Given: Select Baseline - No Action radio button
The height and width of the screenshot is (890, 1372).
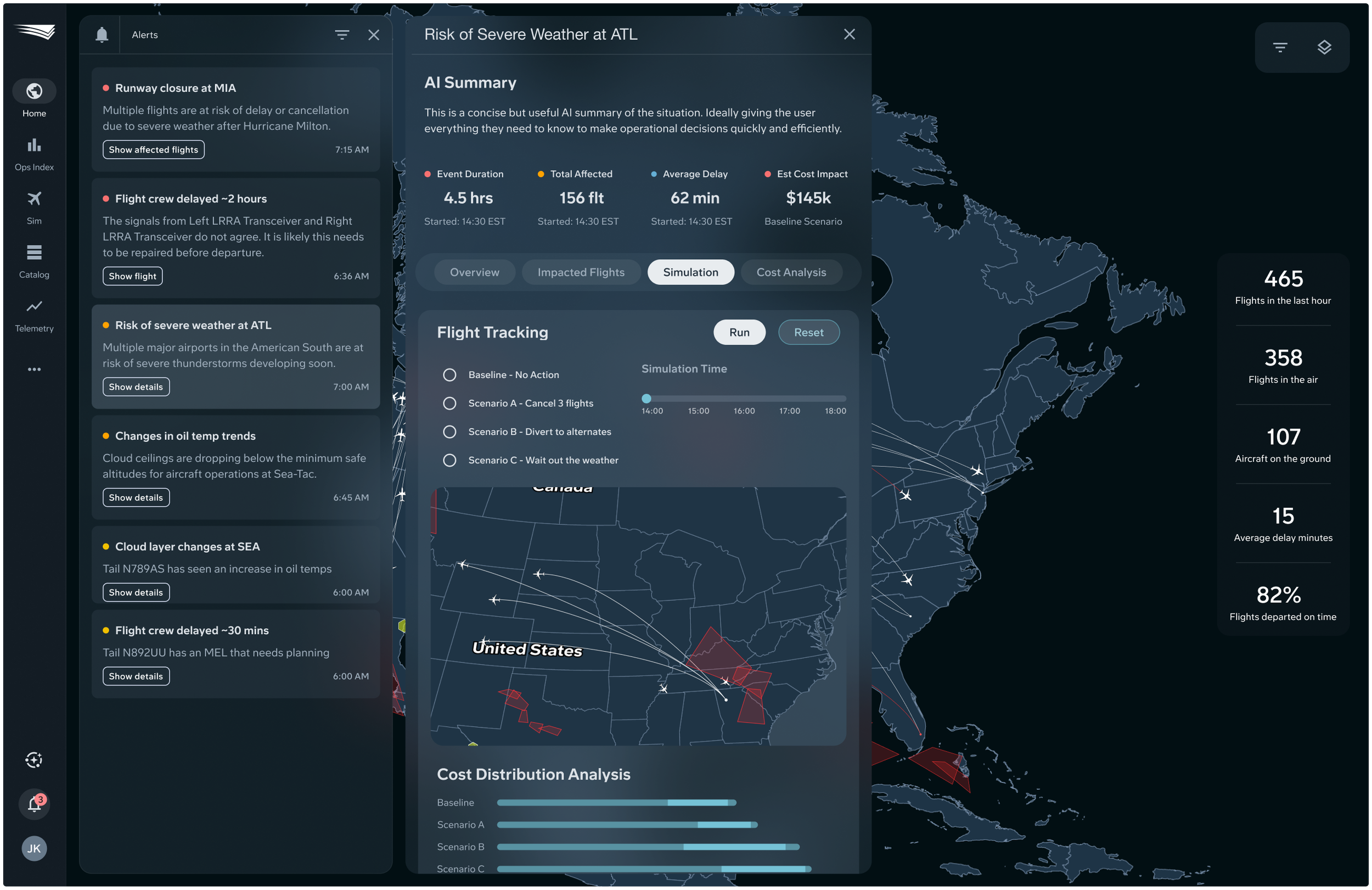Looking at the screenshot, I should 449,375.
